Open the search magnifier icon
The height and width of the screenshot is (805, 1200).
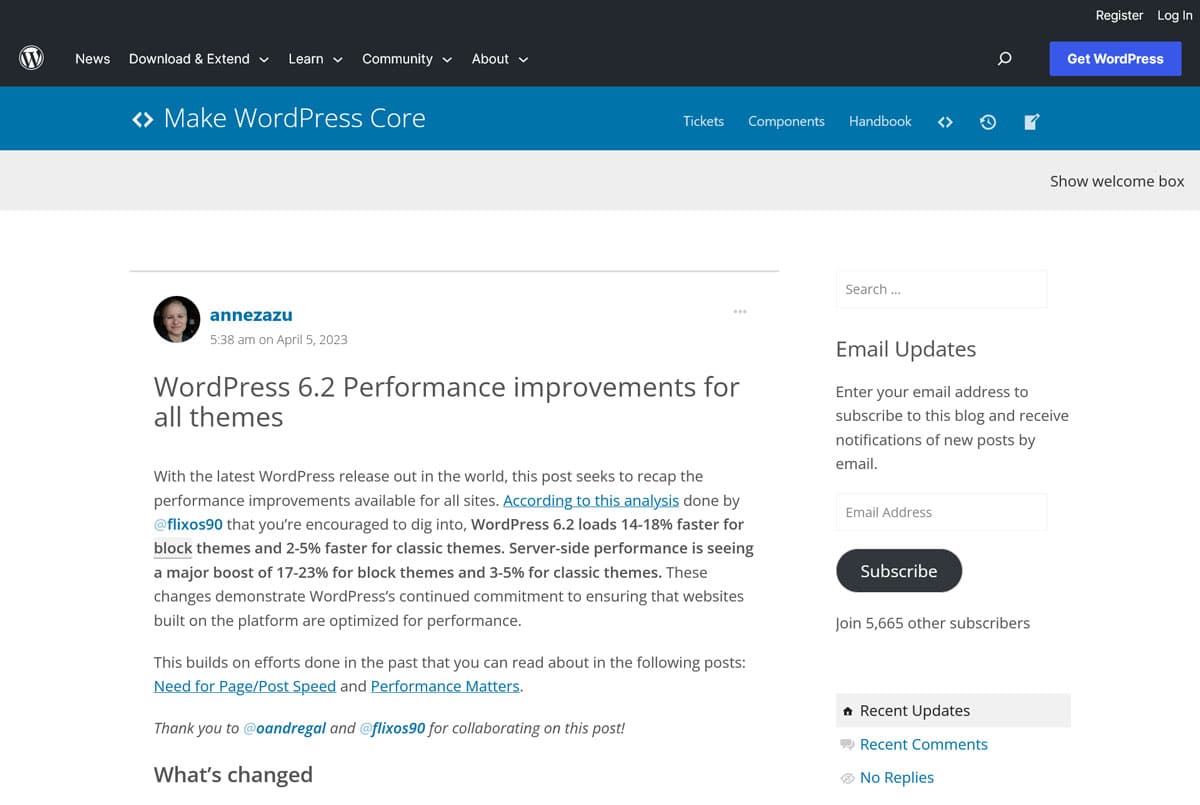click(x=1005, y=59)
